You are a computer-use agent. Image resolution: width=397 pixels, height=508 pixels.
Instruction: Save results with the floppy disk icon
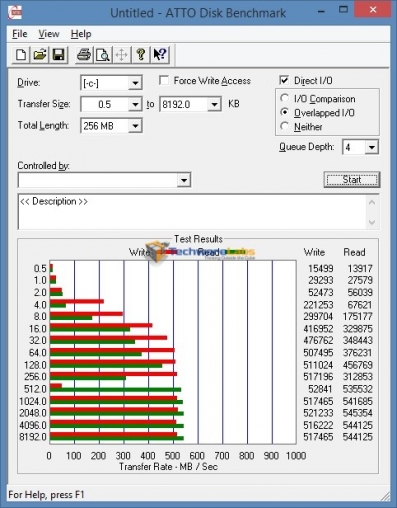point(58,55)
